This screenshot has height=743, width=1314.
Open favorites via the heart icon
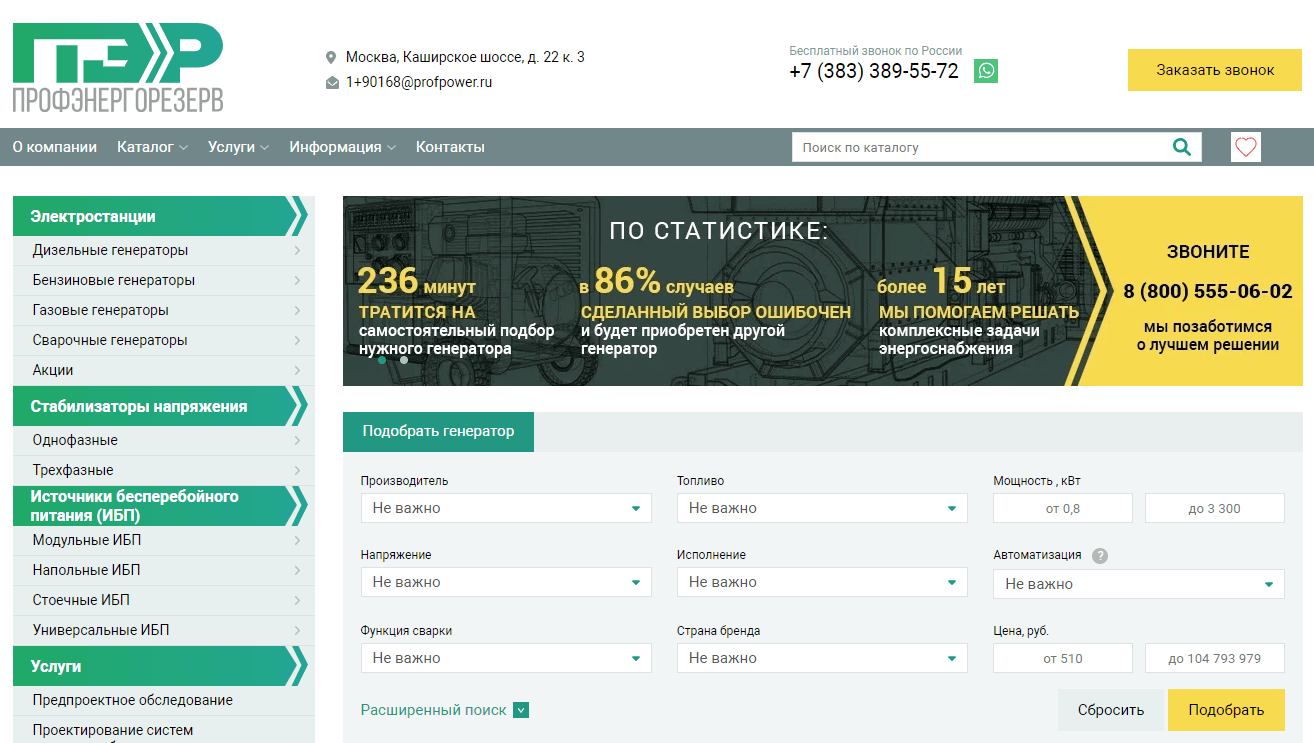click(x=1245, y=146)
